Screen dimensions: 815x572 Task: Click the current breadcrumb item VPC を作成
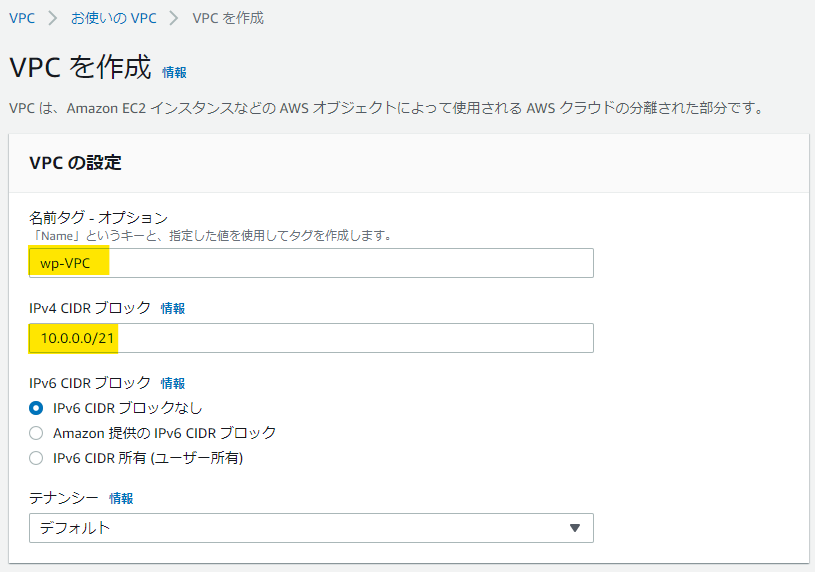pos(228,18)
